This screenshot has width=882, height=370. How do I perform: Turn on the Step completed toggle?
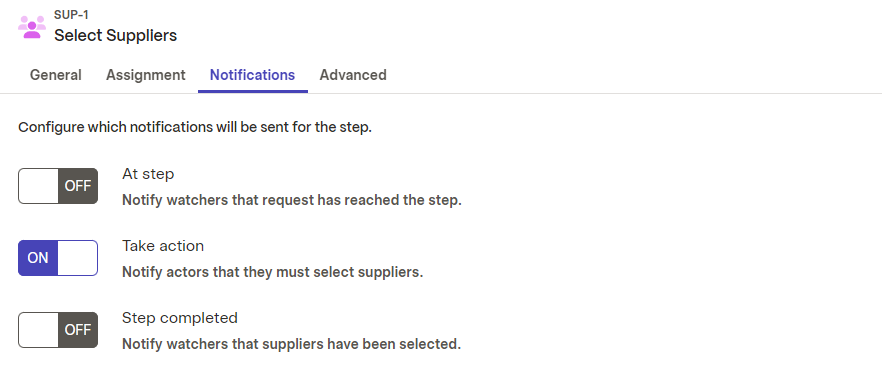tap(58, 330)
